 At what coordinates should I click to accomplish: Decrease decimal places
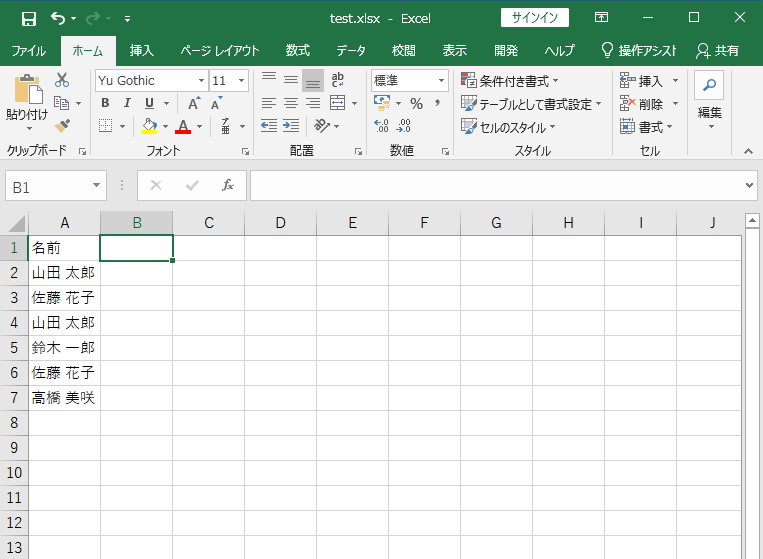click(x=404, y=126)
